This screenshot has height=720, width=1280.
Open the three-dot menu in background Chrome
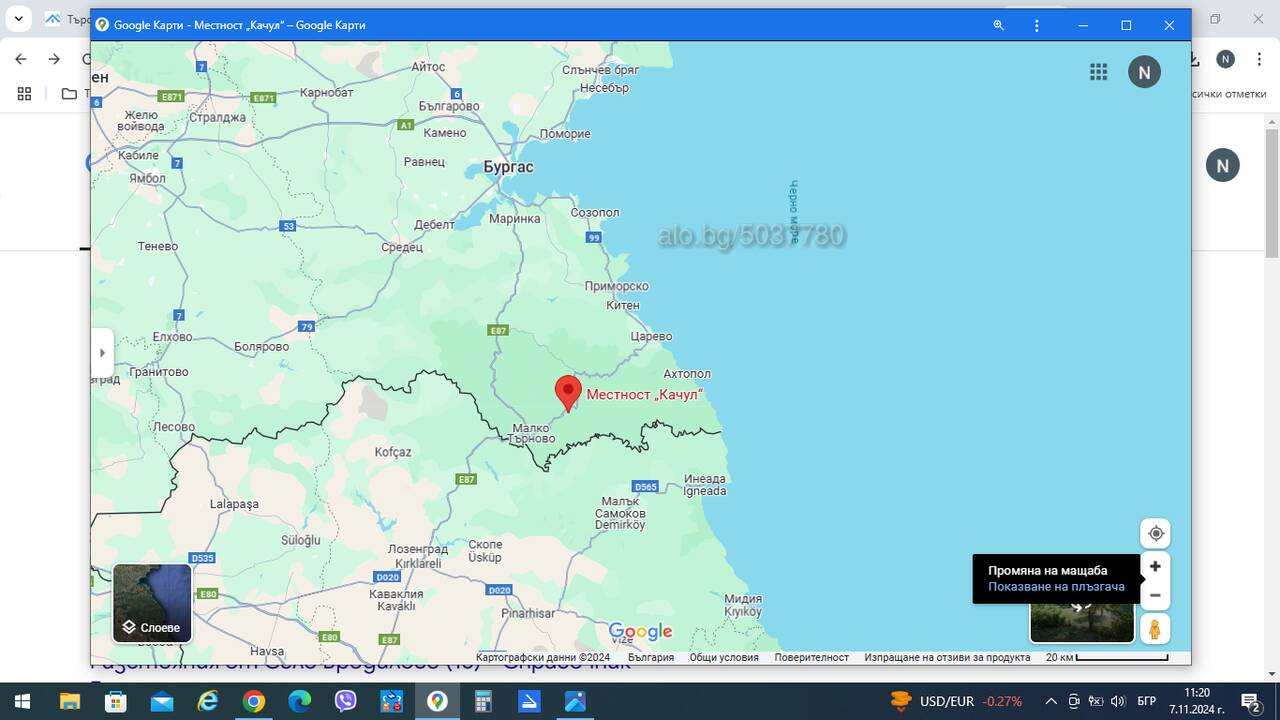click(1257, 59)
